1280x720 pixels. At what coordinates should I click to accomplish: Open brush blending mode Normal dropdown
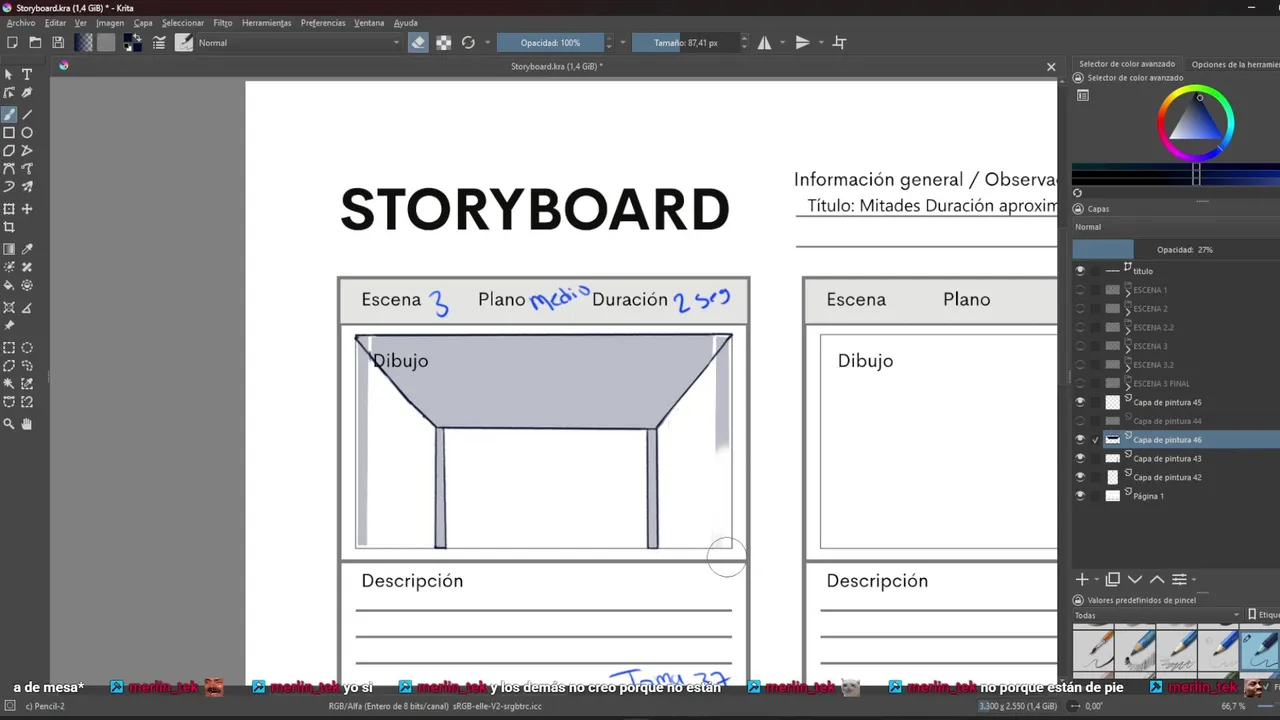[x=298, y=43]
